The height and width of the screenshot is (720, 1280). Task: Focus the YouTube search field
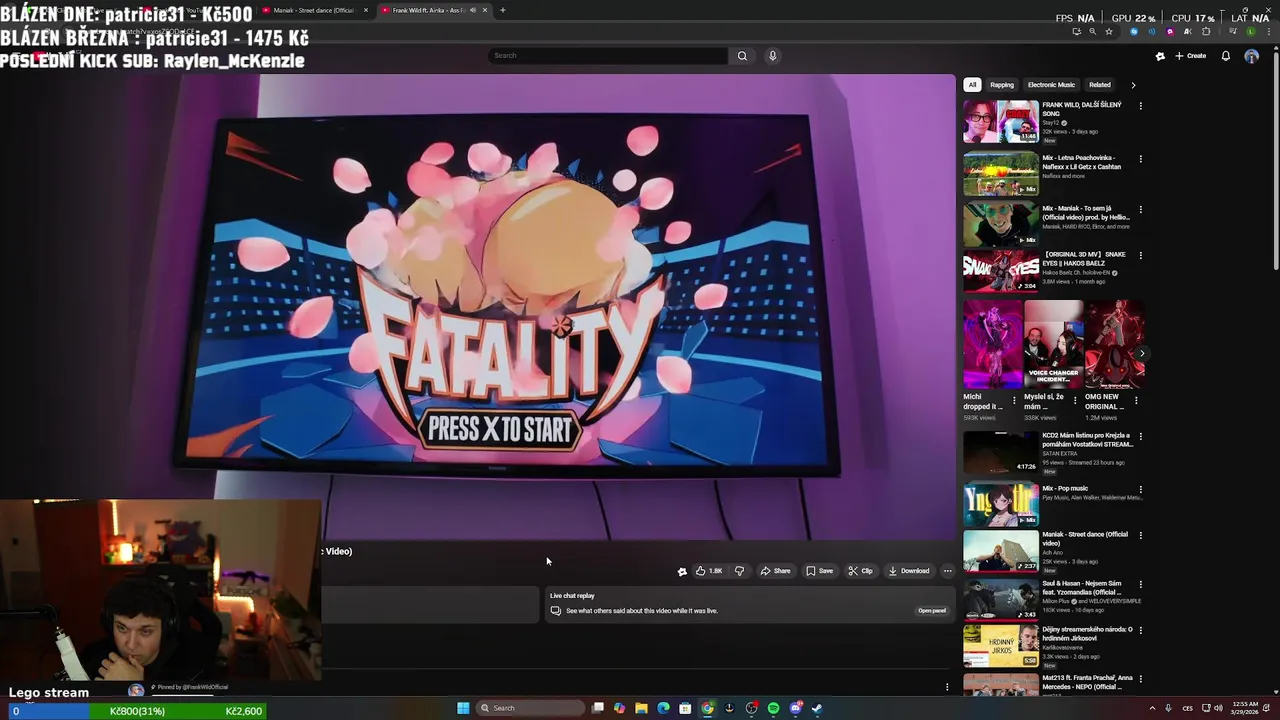608,56
